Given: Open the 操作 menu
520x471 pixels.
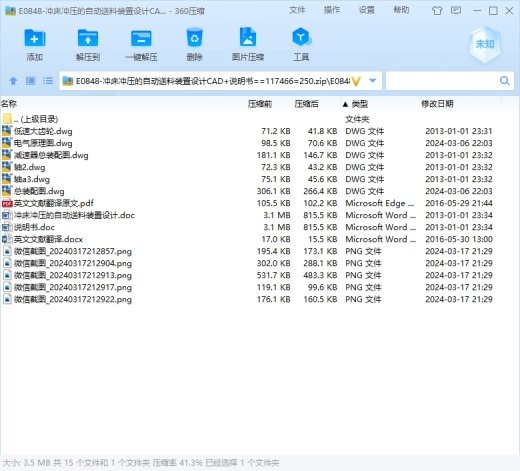Looking at the screenshot, I should [x=332, y=10].
